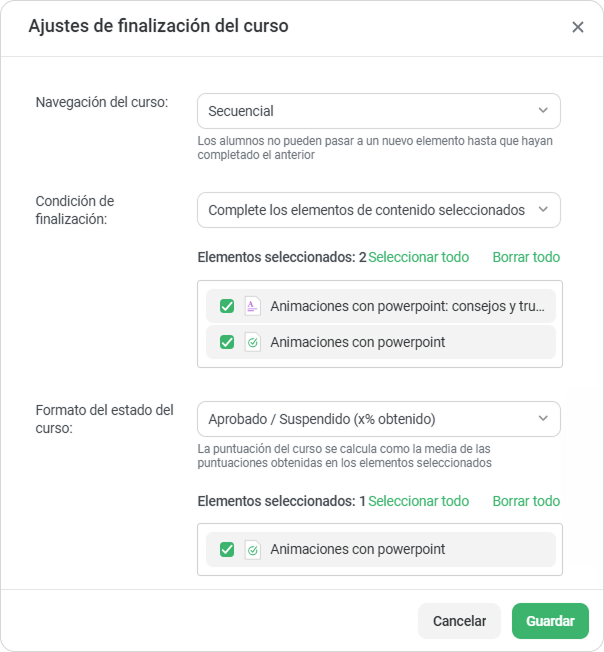Click the Guardar button
This screenshot has height=652, width=604.
click(550, 621)
